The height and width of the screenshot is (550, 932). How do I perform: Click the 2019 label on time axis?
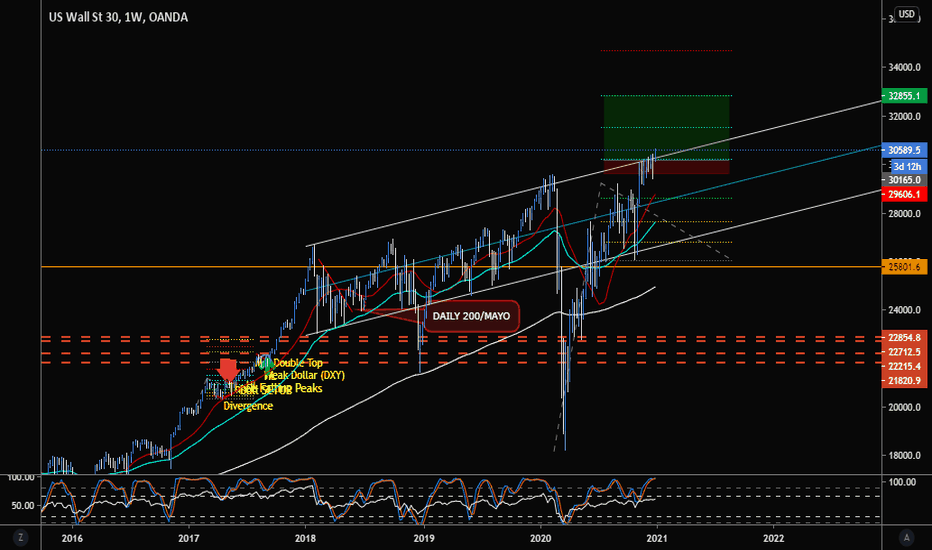point(424,538)
